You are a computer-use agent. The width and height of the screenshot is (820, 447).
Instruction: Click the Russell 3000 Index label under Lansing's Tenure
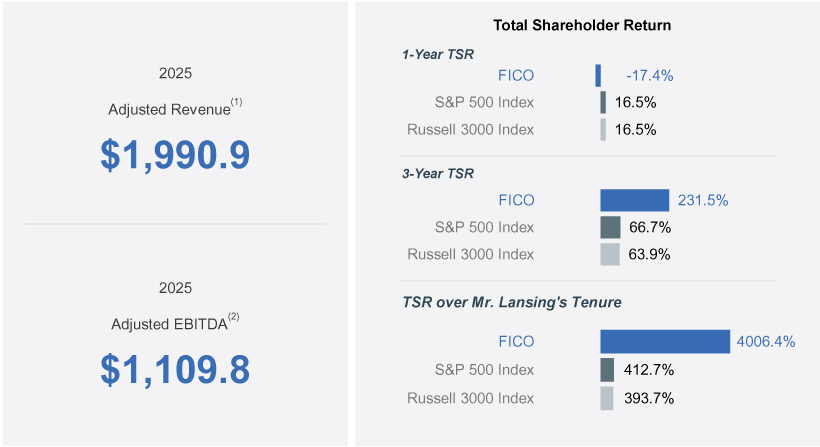(470, 398)
